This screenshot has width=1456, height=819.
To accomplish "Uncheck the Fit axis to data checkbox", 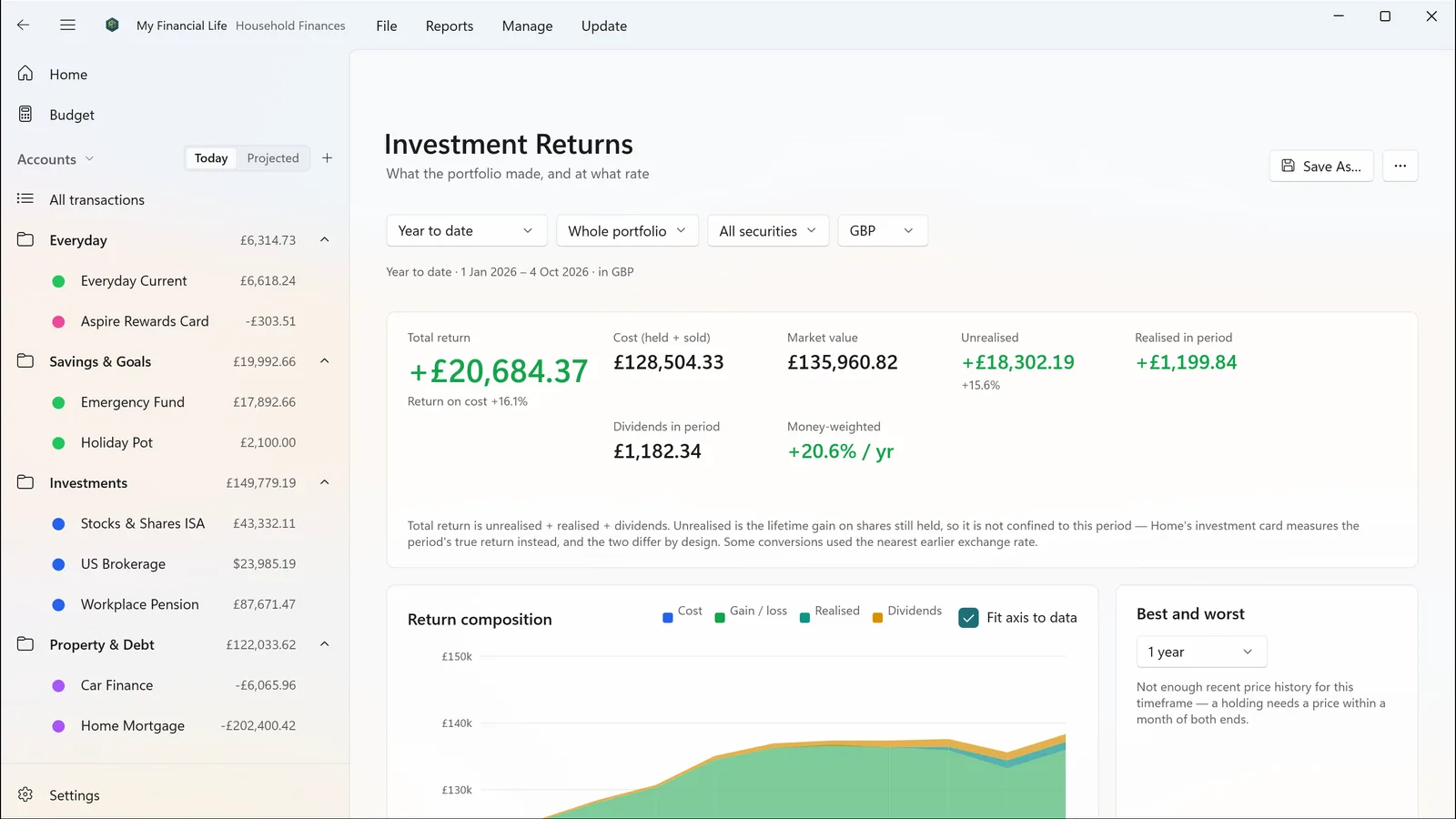I will click(x=969, y=618).
